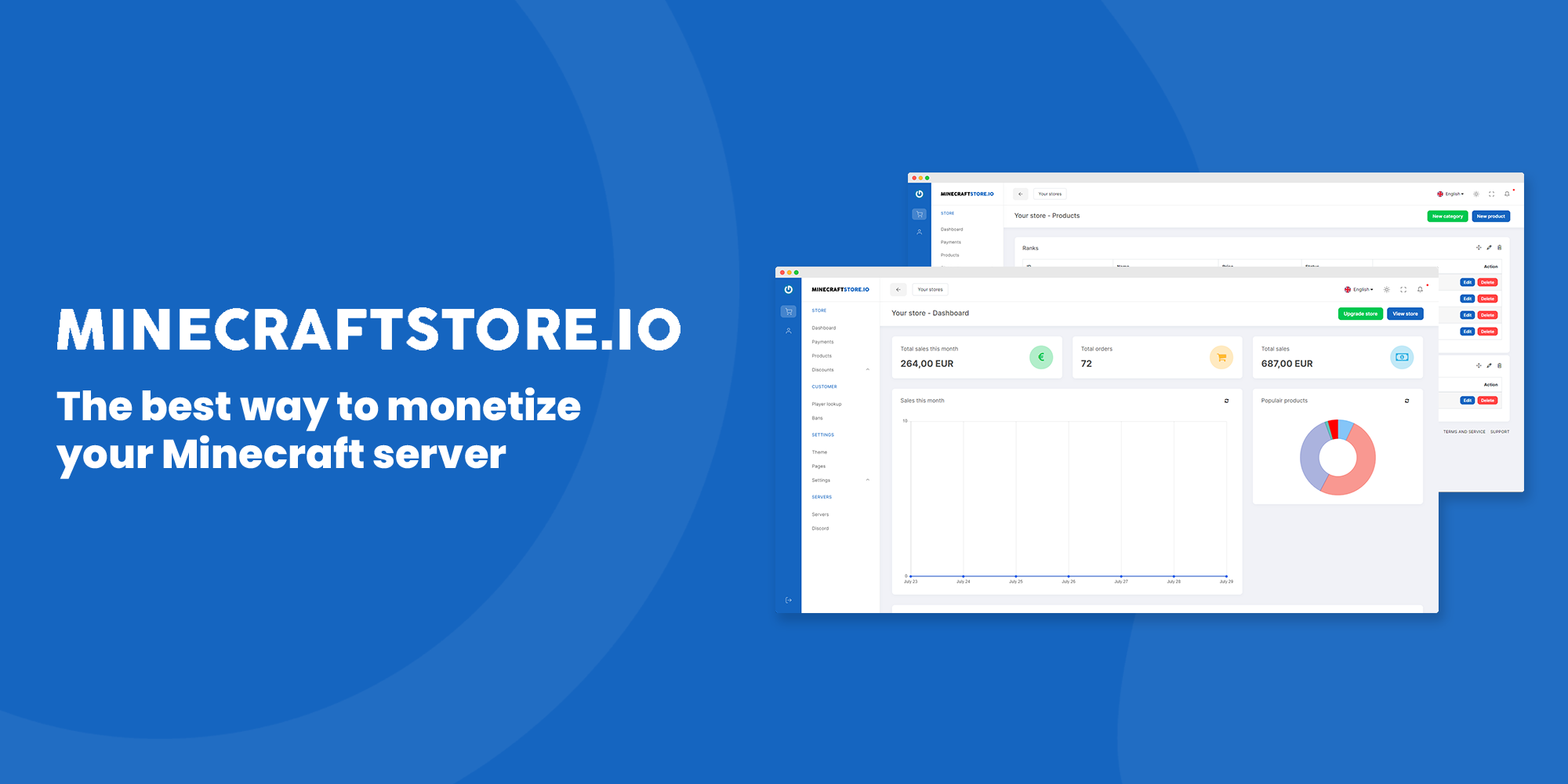Open Theme in the sidebar
The width and height of the screenshot is (1568, 784).
pos(819,452)
